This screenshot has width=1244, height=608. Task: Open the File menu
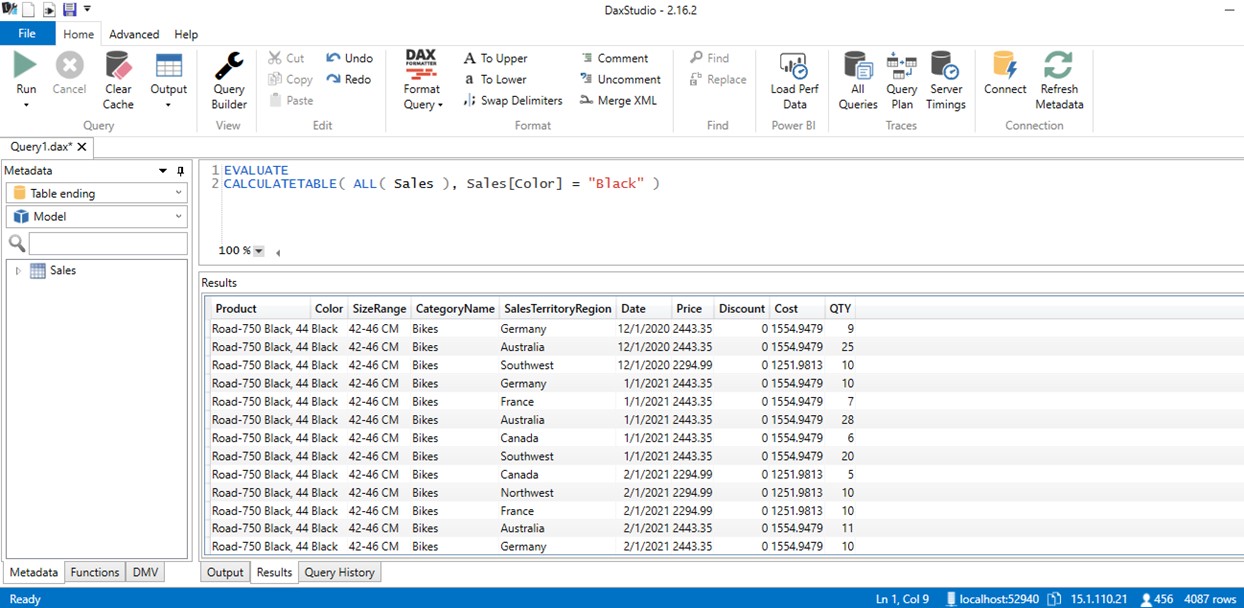(27, 34)
